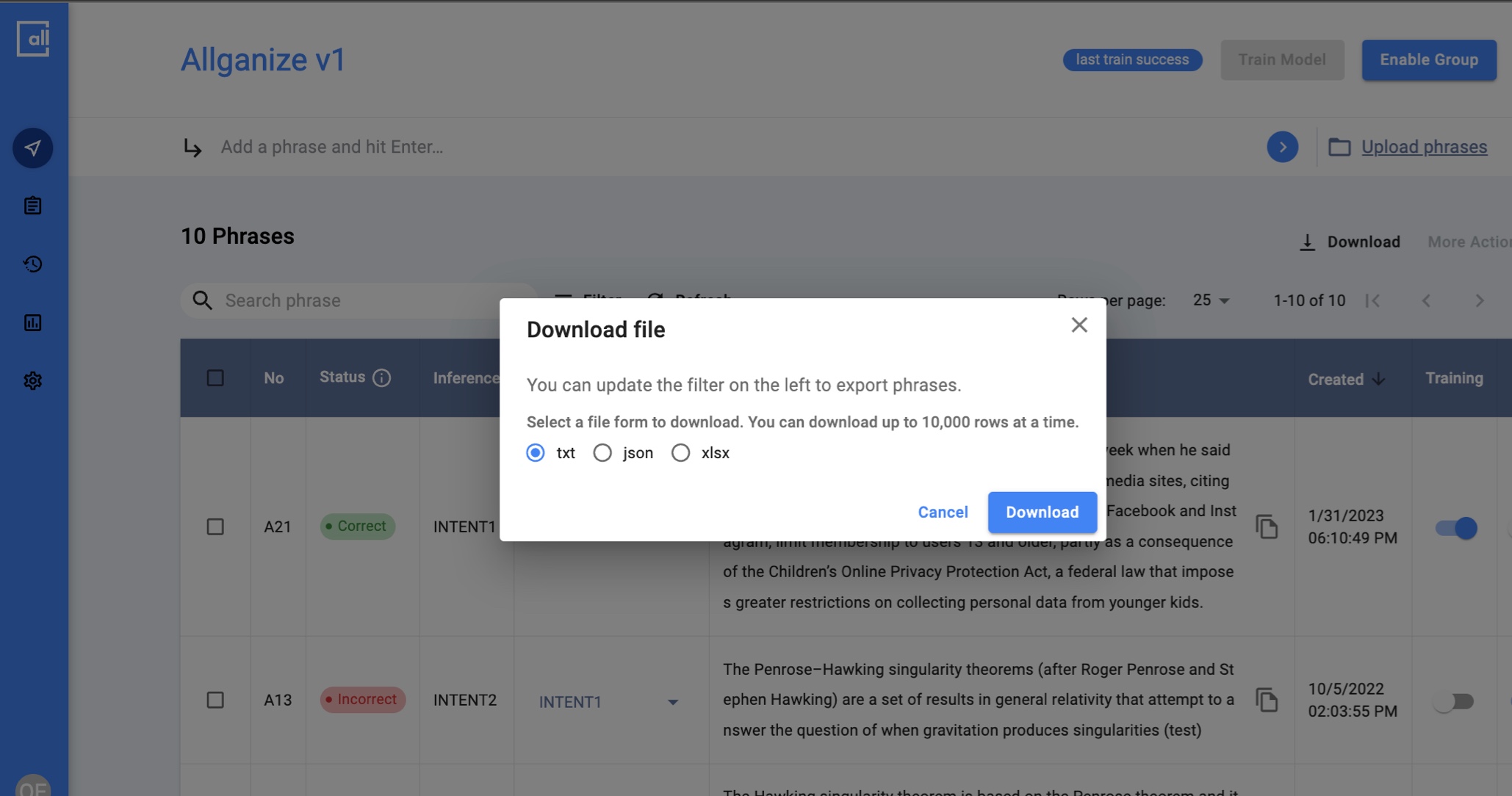
Task: Select the xlsx file format option
Action: (680, 453)
